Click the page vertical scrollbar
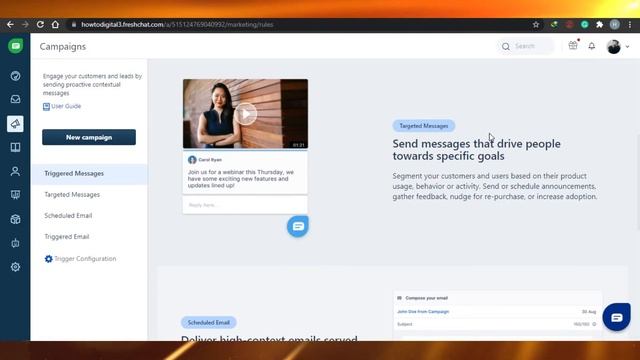640x360 pixels. point(638,182)
